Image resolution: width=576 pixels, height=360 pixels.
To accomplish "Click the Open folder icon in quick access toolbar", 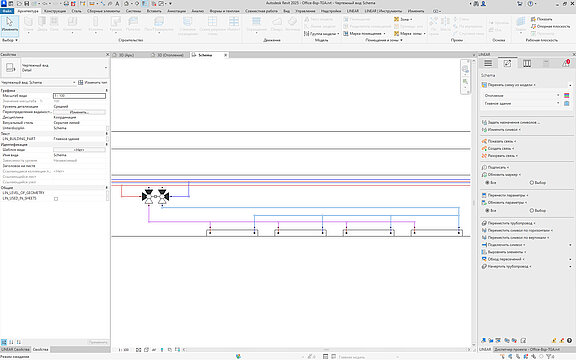I will pyautogui.click(x=19, y=4).
